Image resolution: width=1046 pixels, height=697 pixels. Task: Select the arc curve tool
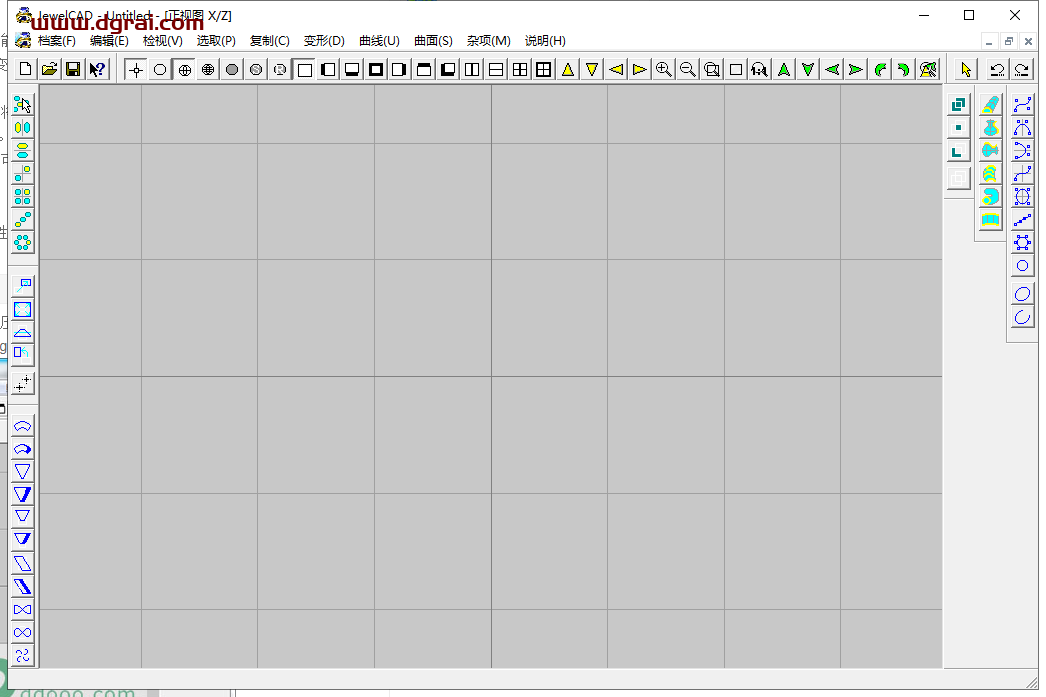(1022, 317)
